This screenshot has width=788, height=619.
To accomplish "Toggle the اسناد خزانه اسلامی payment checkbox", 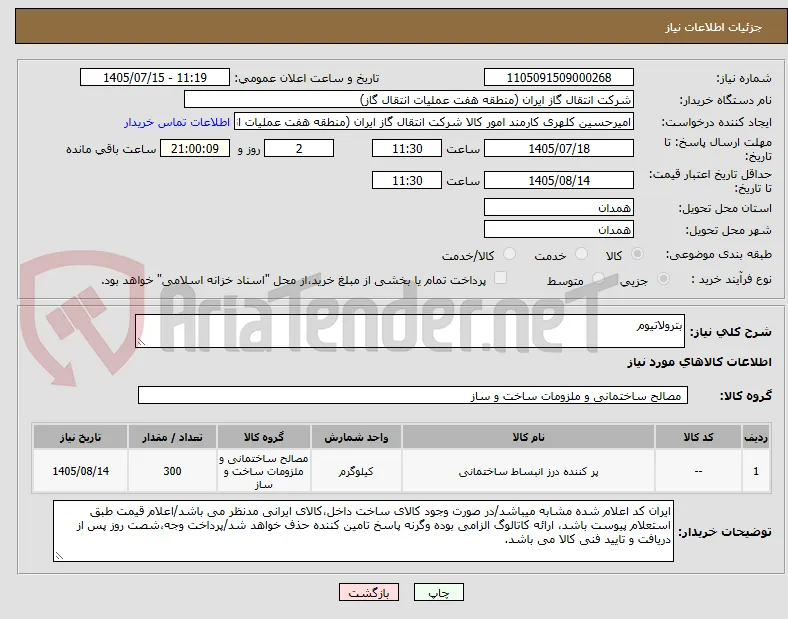I will [501, 278].
